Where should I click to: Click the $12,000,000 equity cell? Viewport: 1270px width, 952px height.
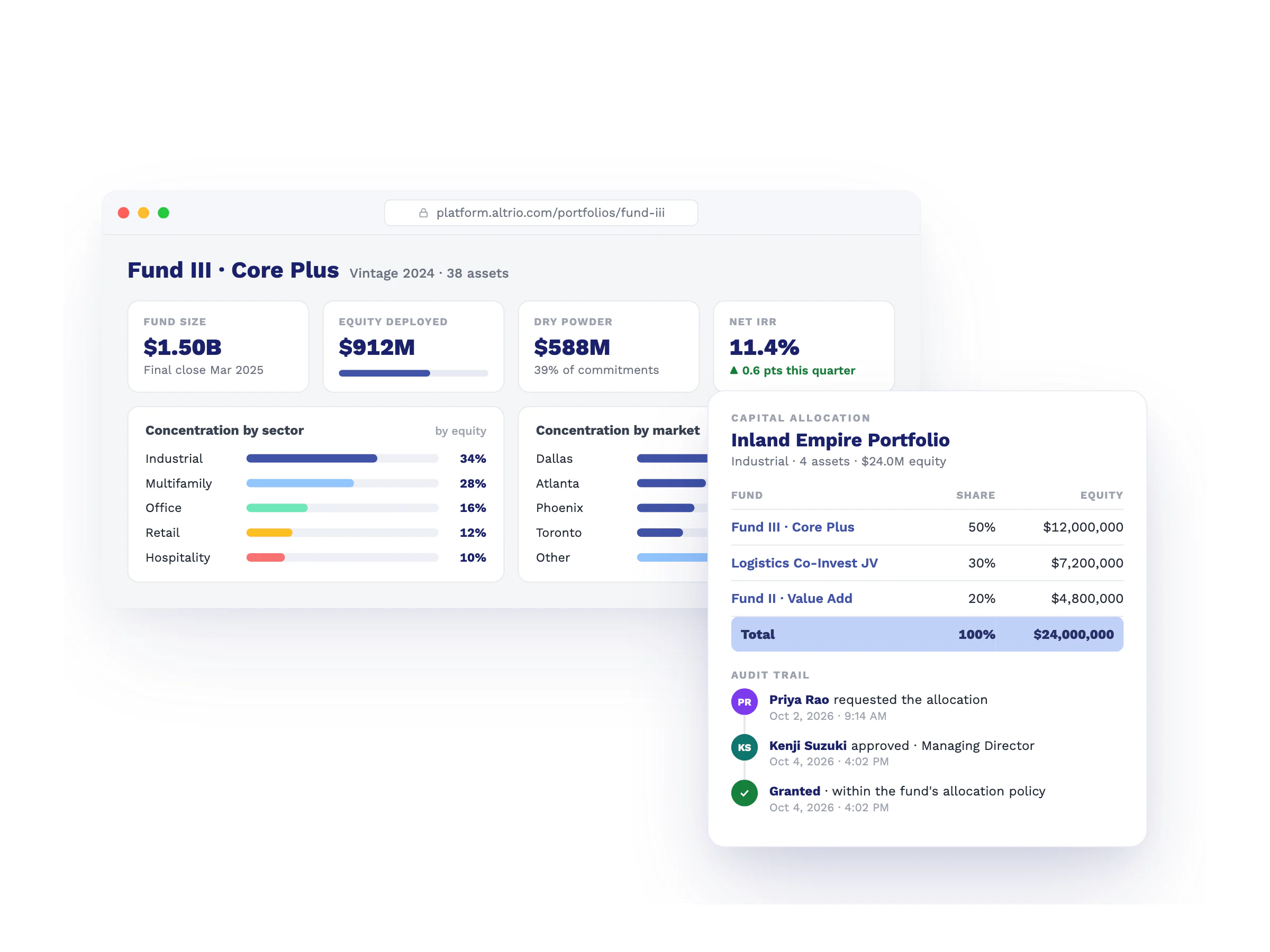click(1083, 527)
